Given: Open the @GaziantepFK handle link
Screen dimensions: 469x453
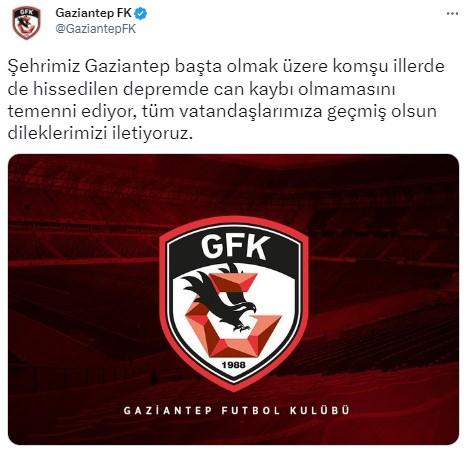Looking at the screenshot, I should [96, 29].
